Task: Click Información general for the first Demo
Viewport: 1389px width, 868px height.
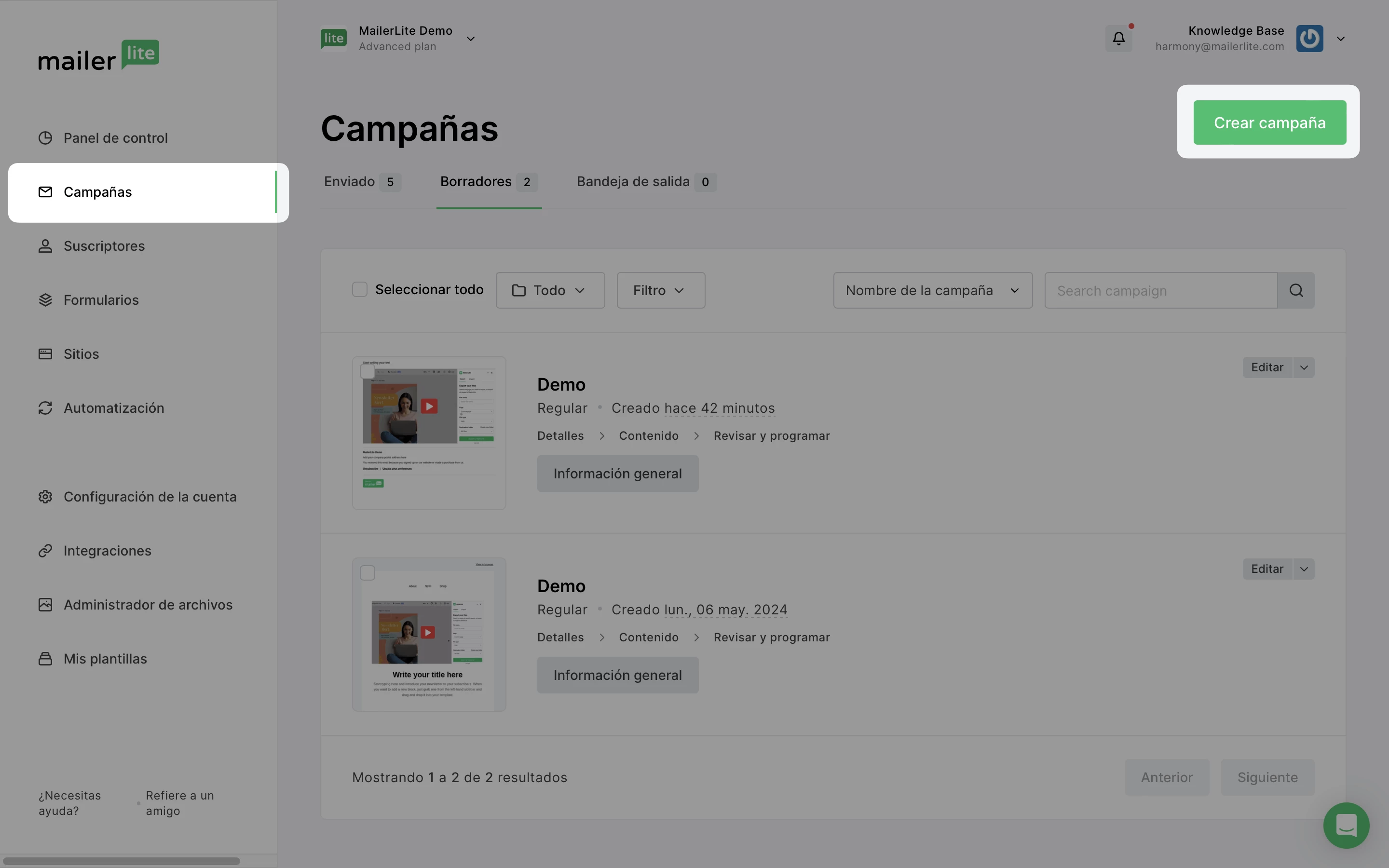Action: [x=617, y=474]
